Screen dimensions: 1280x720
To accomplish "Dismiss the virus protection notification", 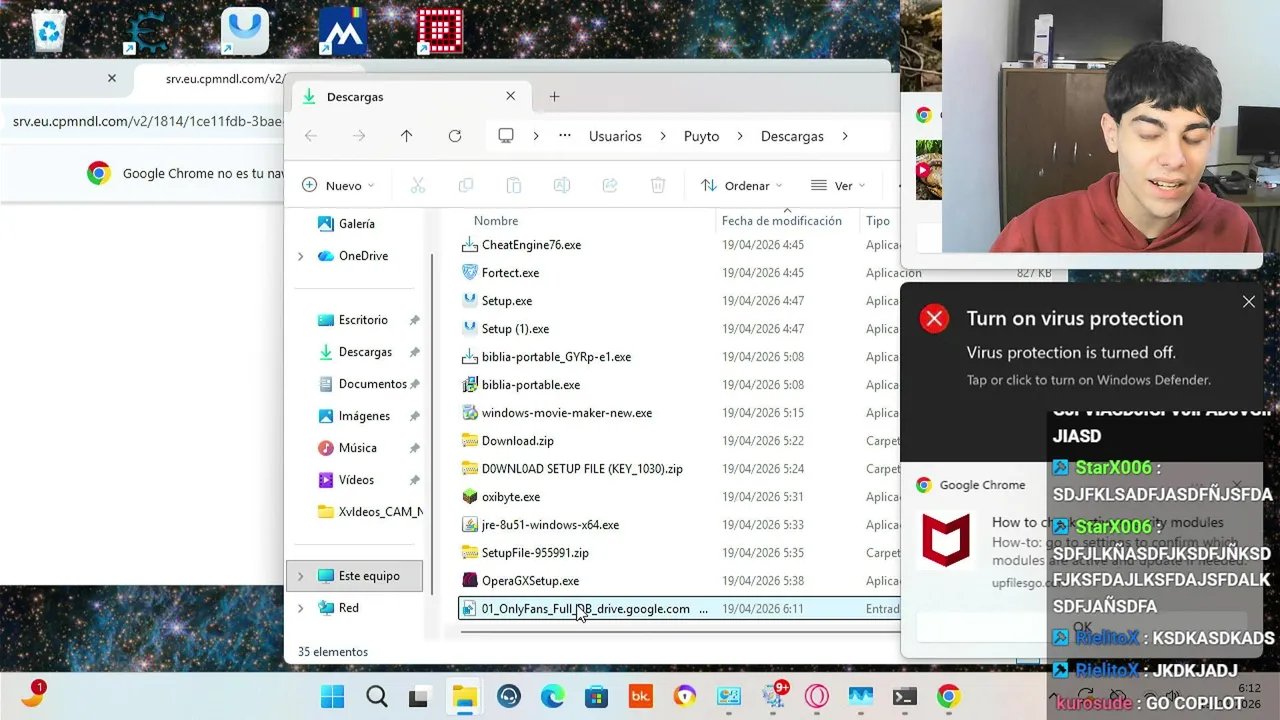I will point(1249,302).
